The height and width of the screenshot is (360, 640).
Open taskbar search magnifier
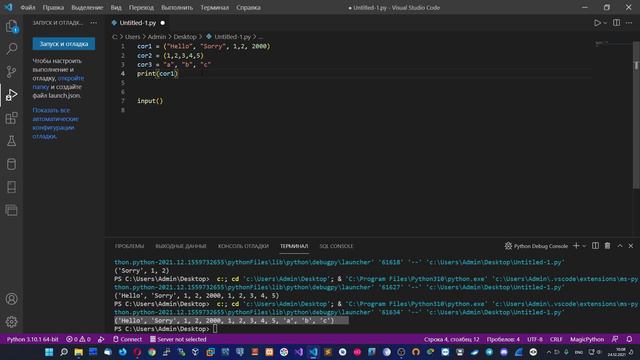pyautogui.click(x=64, y=352)
